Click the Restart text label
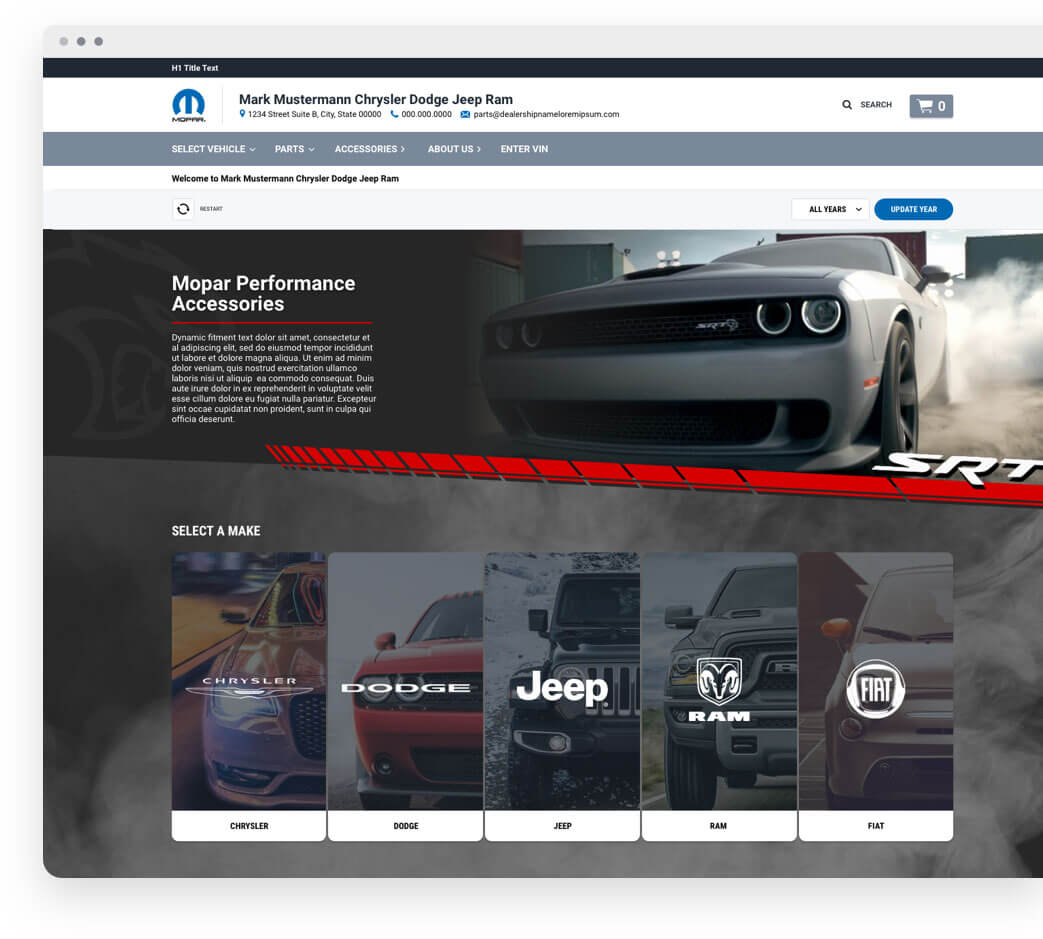The width and height of the screenshot is (1043, 939). click(x=212, y=209)
